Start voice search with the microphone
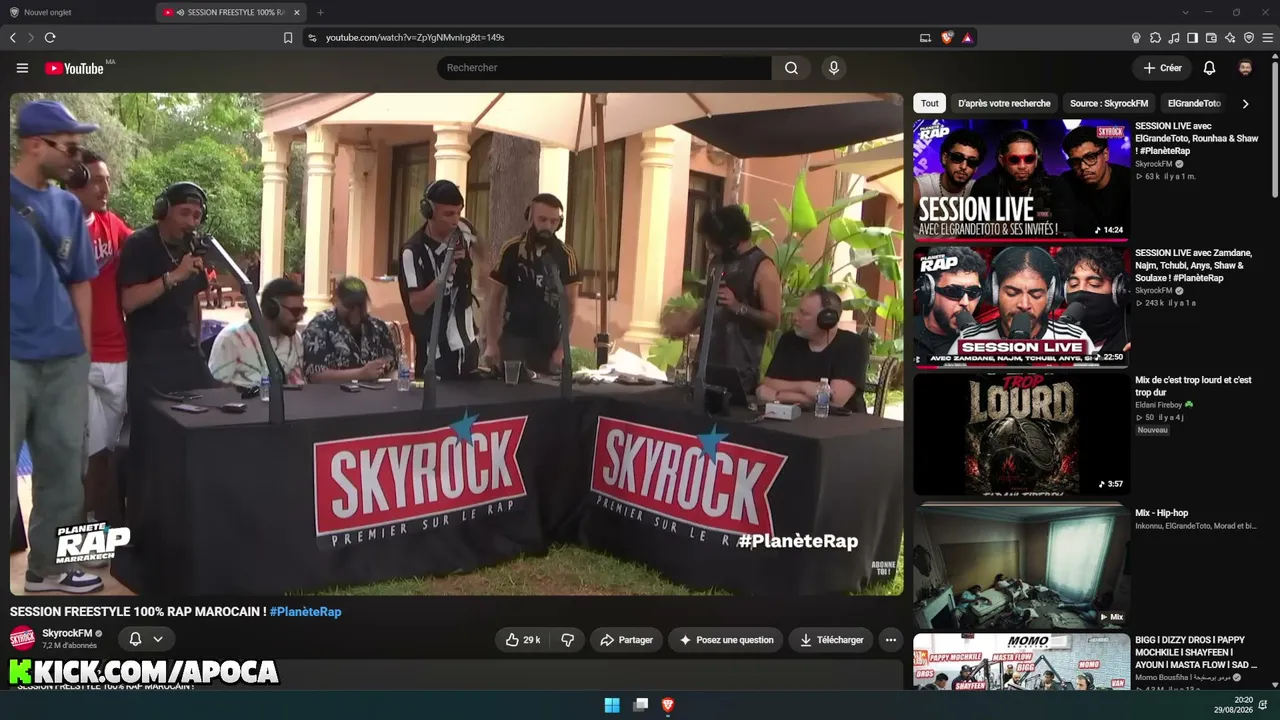This screenshot has width=1280, height=720. pos(833,68)
